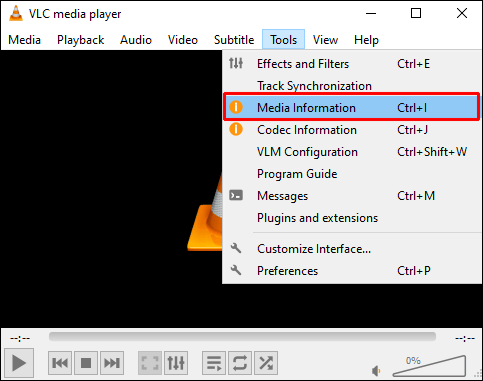Open the Media menu
The width and height of the screenshot is (483, 381).
(25, 40)
